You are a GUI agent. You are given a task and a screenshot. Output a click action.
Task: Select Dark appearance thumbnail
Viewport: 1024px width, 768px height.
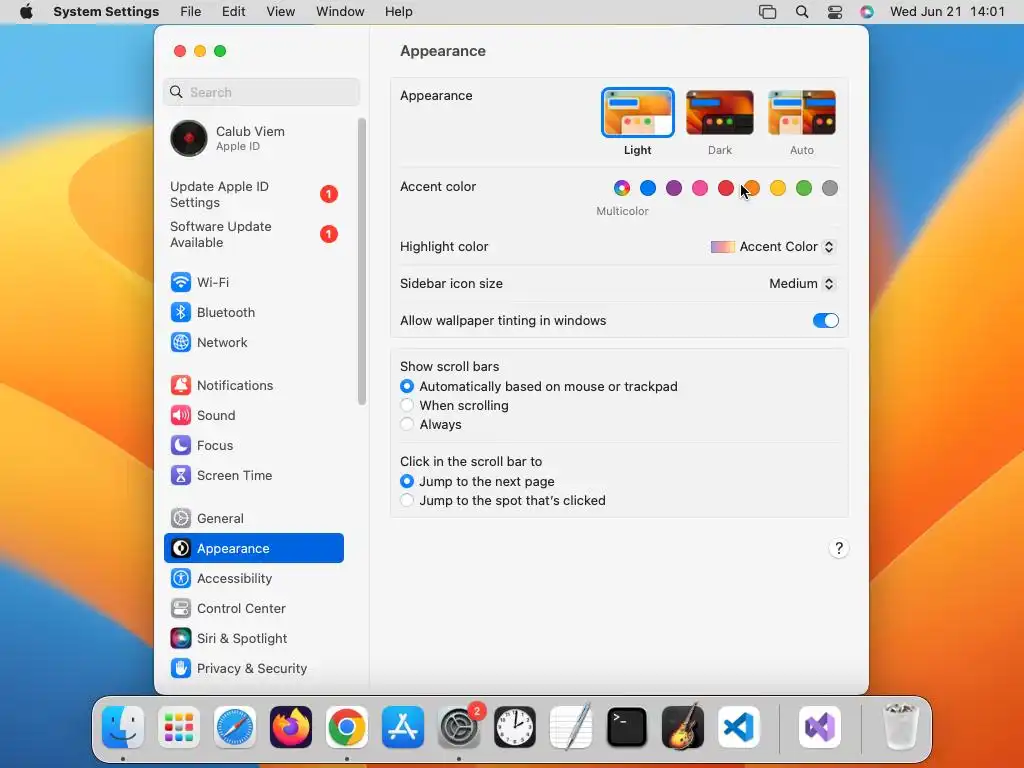(x=720, y=113)
